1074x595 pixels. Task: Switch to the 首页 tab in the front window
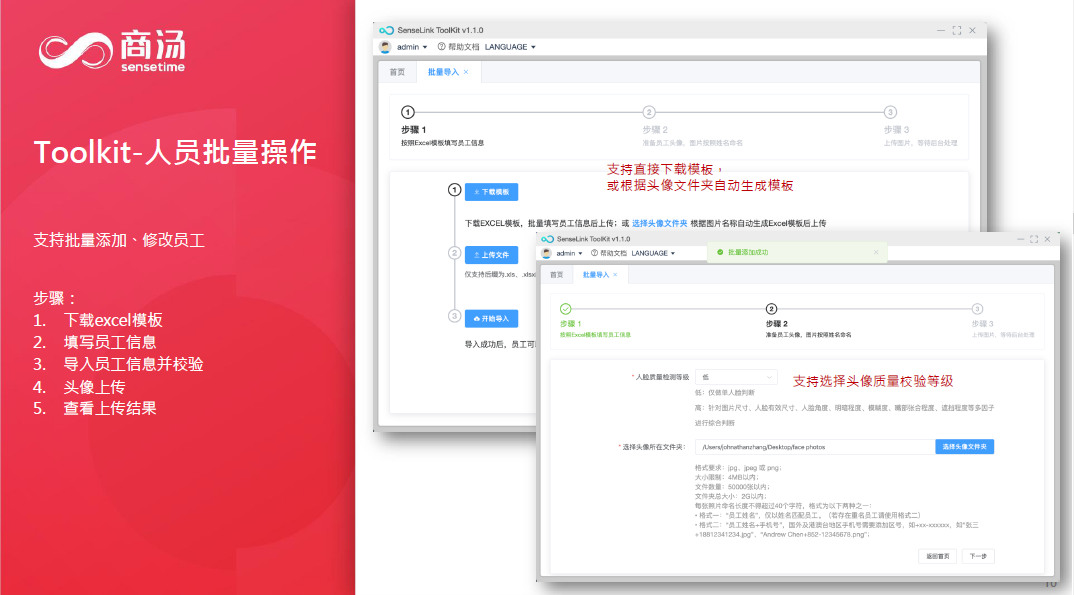click(x=557, y=275)
